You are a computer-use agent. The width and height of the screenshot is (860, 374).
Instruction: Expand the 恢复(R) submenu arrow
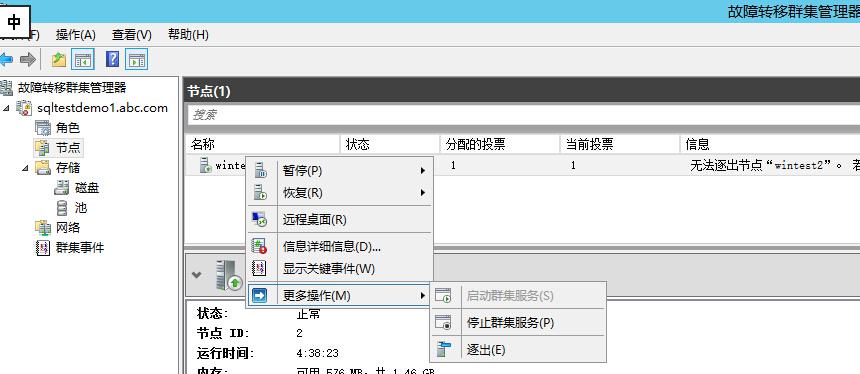(x=422, y=192)
